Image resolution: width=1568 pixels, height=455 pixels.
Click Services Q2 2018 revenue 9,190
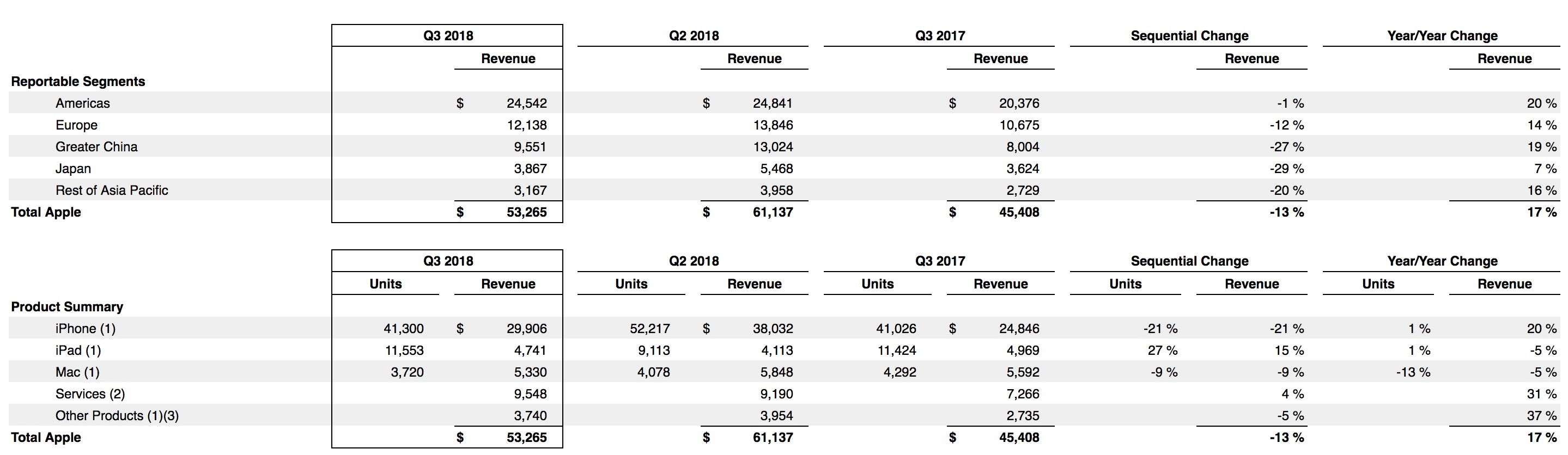[x=776, y=394]
